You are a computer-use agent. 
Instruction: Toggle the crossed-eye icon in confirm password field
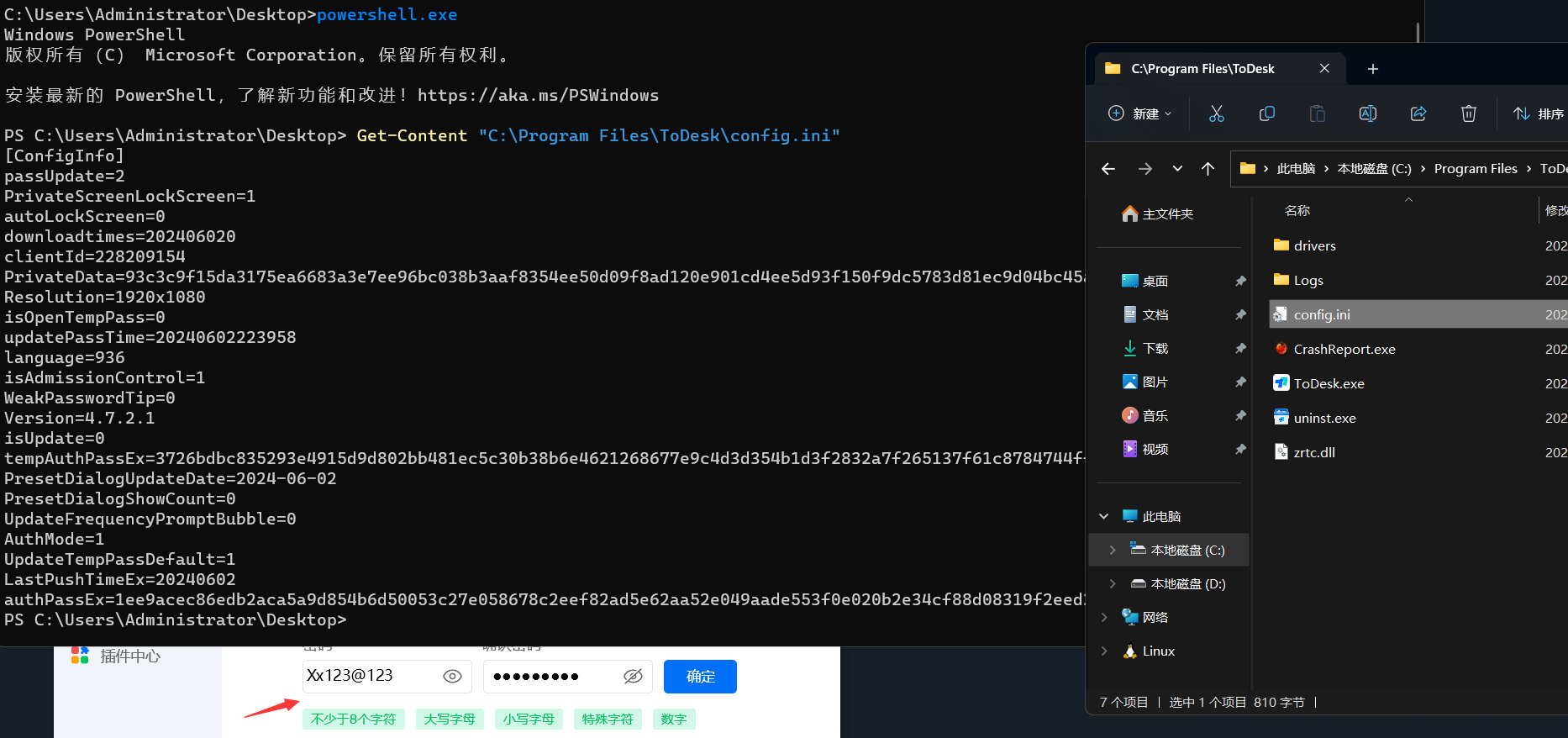(633, 676)
